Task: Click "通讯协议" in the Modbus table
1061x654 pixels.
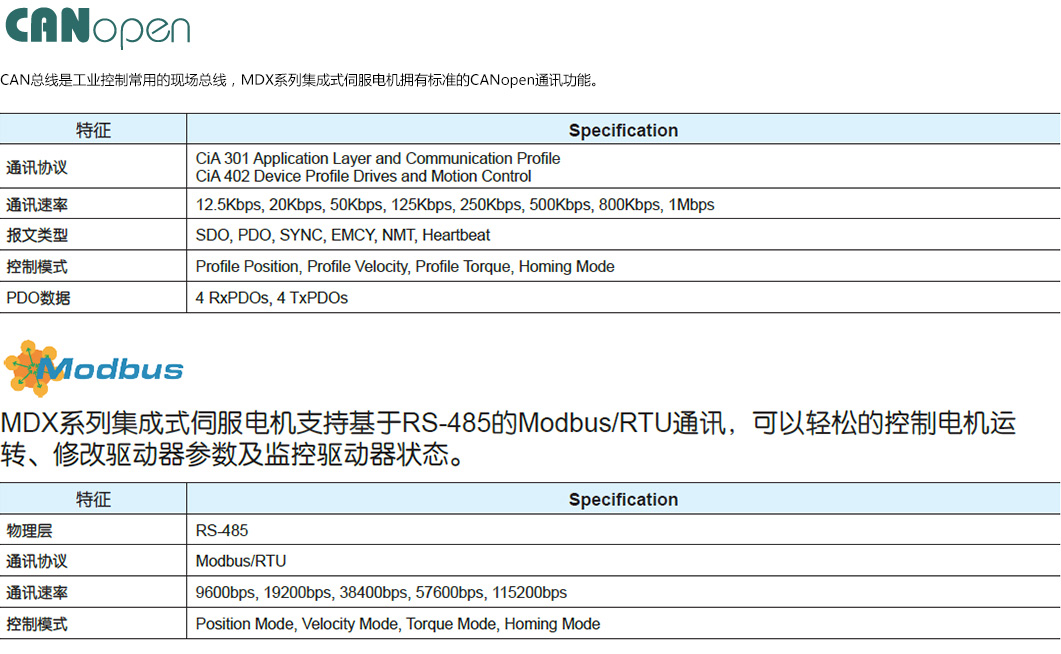Action: [x=37, y=561]
